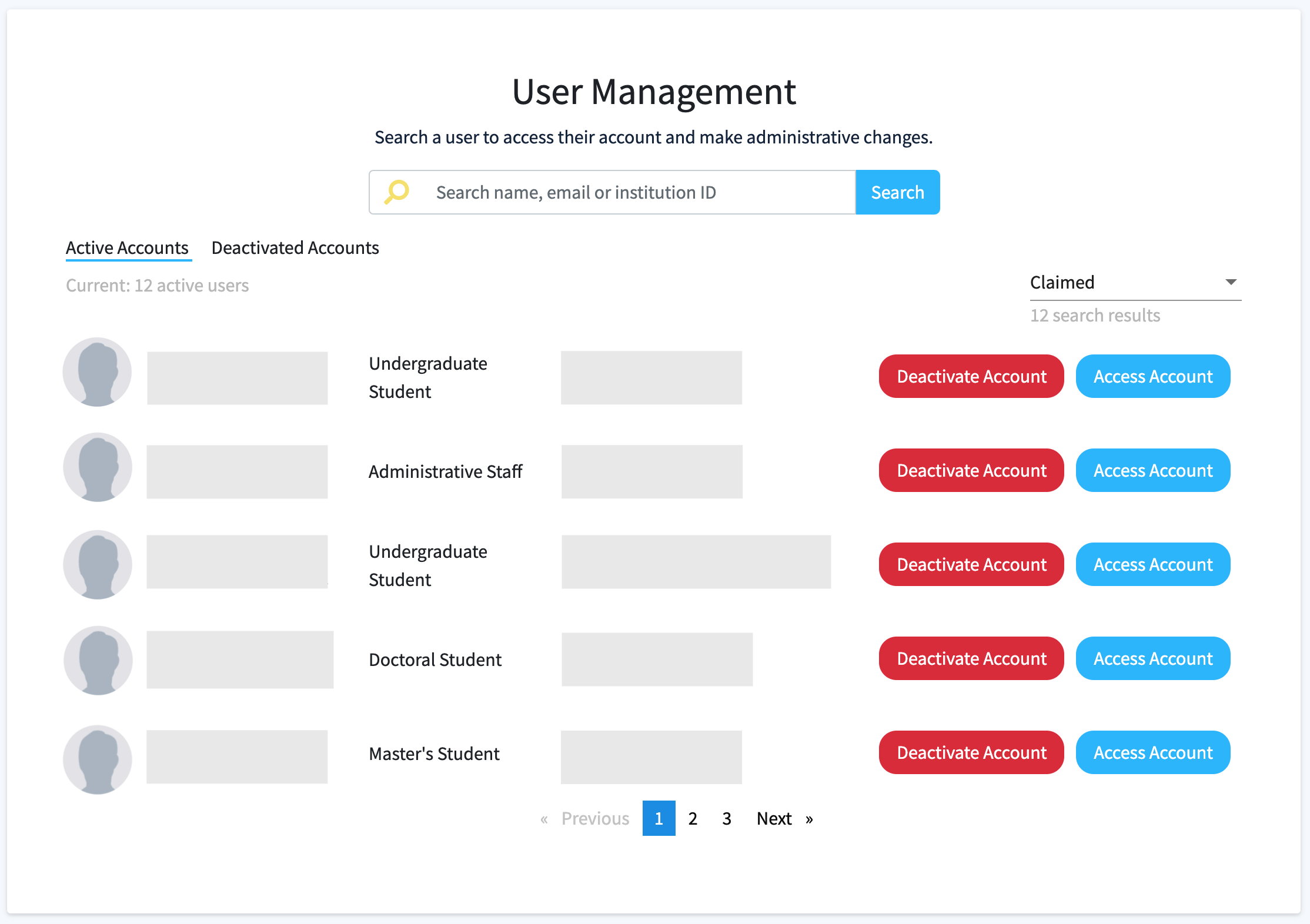1310x924 pixels.
Task: Select the Active Accounts tab
Action: pos(128,247)
